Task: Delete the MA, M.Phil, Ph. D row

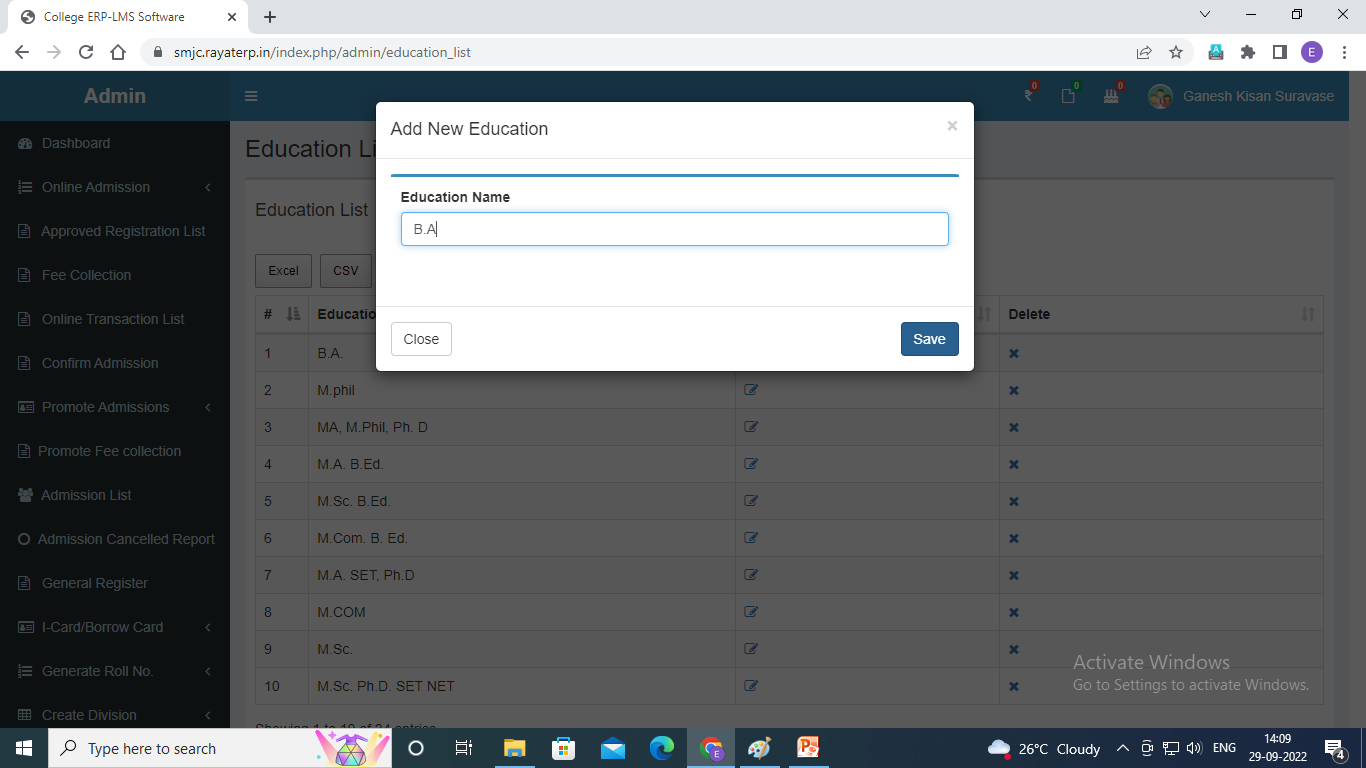Action: pos(1013,428)
